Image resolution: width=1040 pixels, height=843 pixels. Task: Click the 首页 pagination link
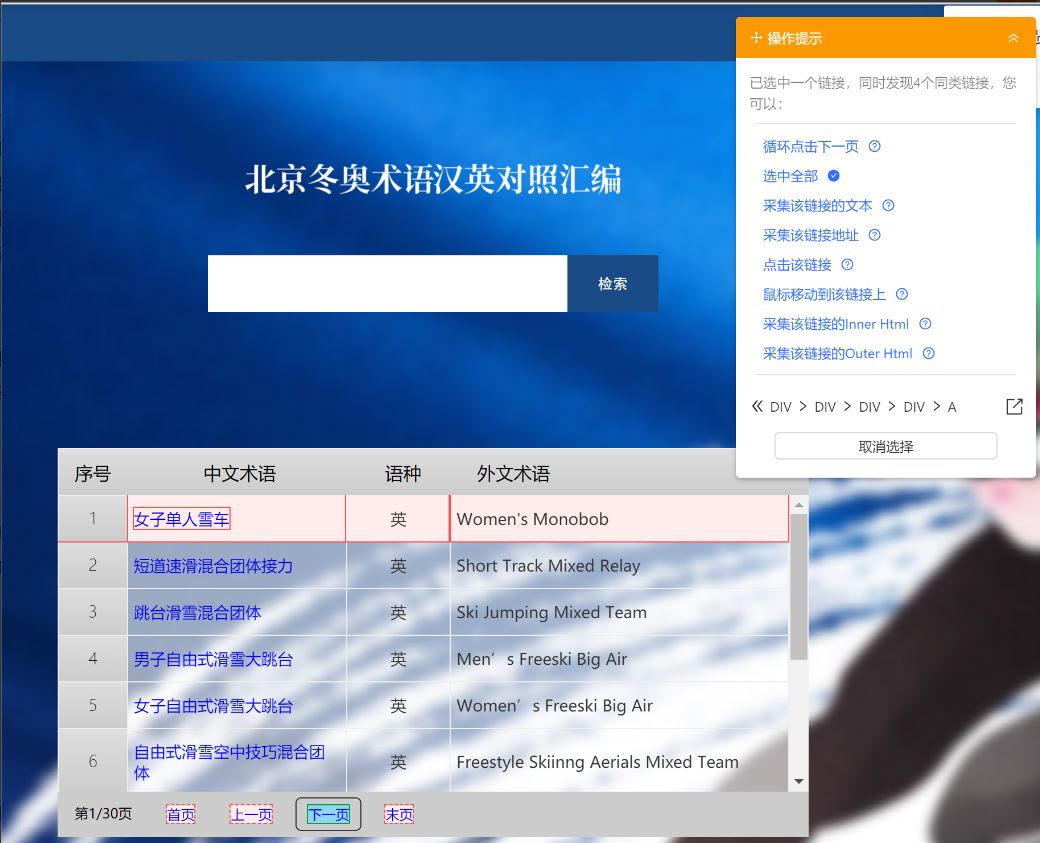click(180, 814)
